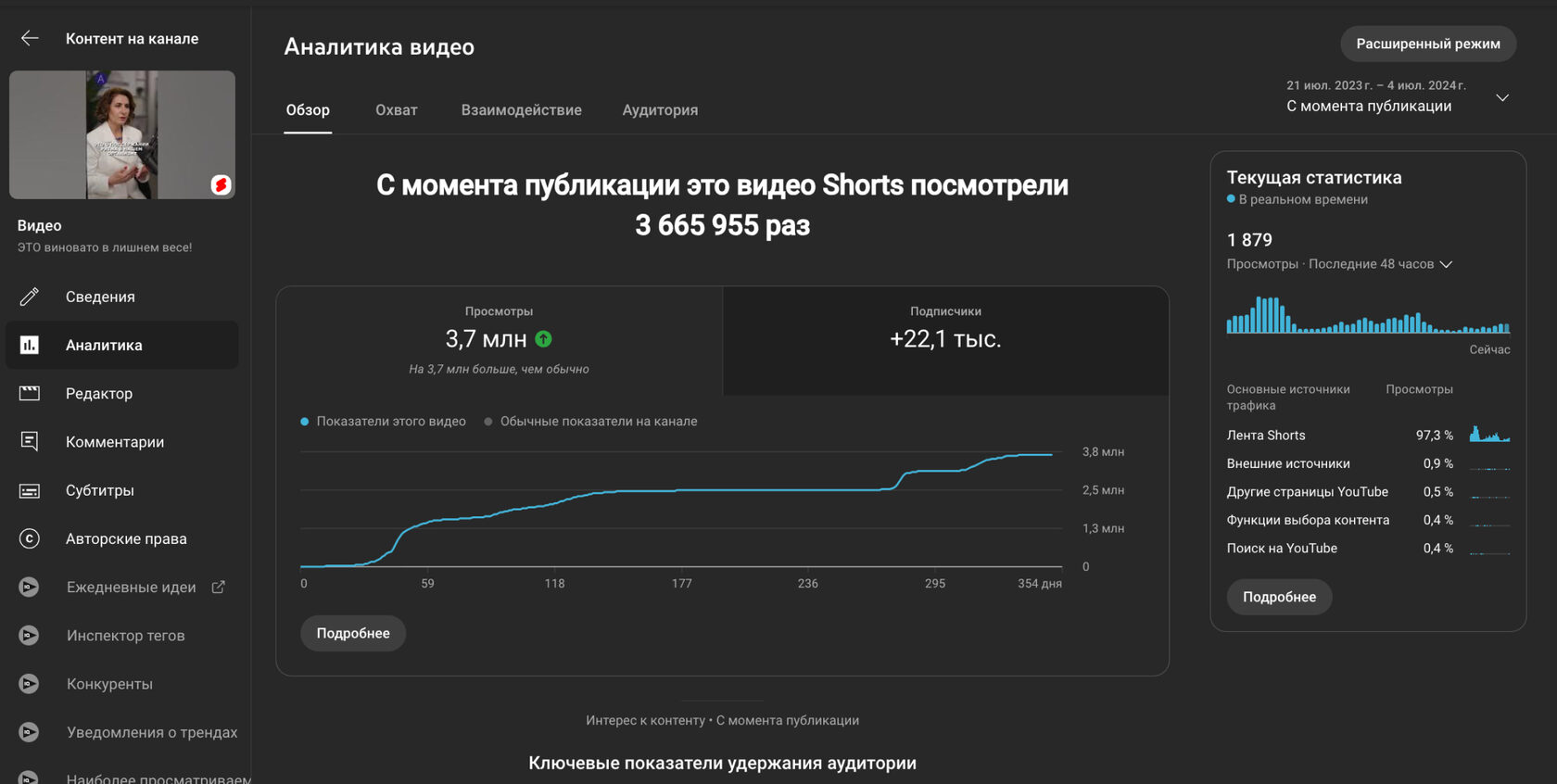
Task: Click the back arrow icon
Action: 30,38
